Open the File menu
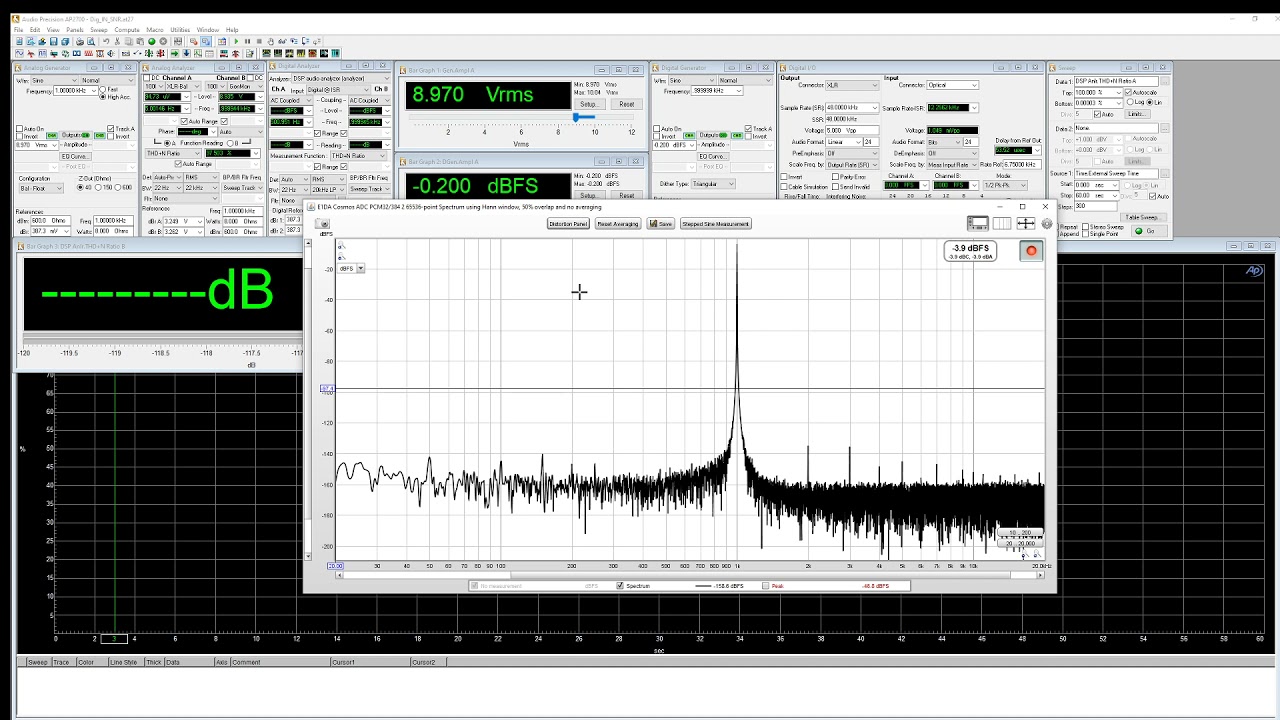Image resolution: width=1280 pixels, height=720 pixels. 18,30
